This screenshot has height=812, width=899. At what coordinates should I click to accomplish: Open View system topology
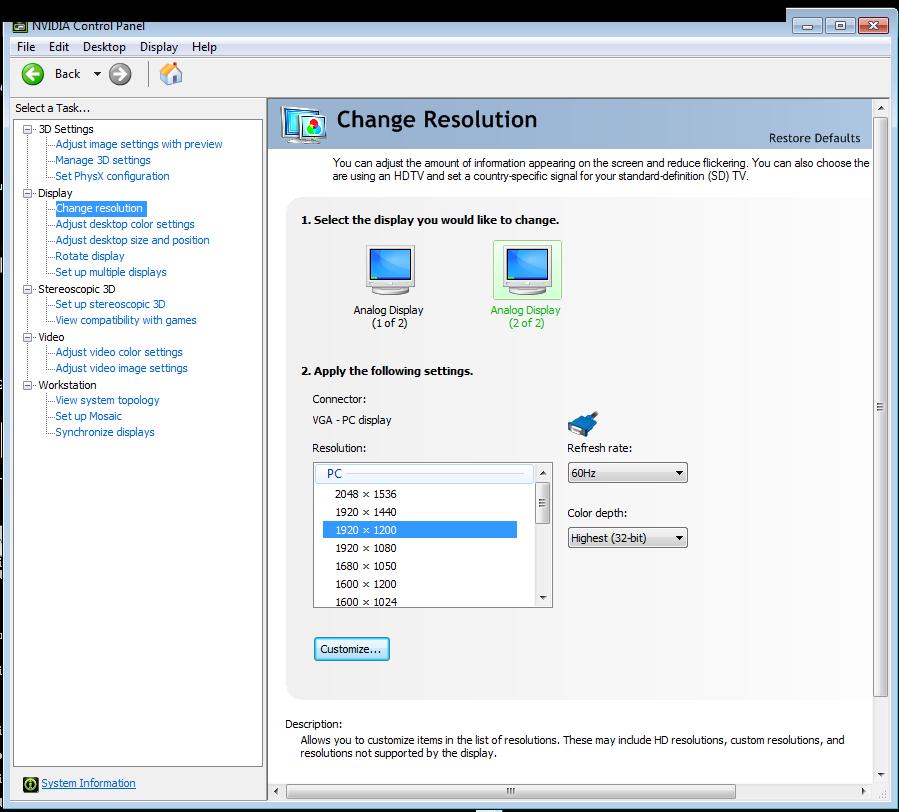click(x=107, y=400)
